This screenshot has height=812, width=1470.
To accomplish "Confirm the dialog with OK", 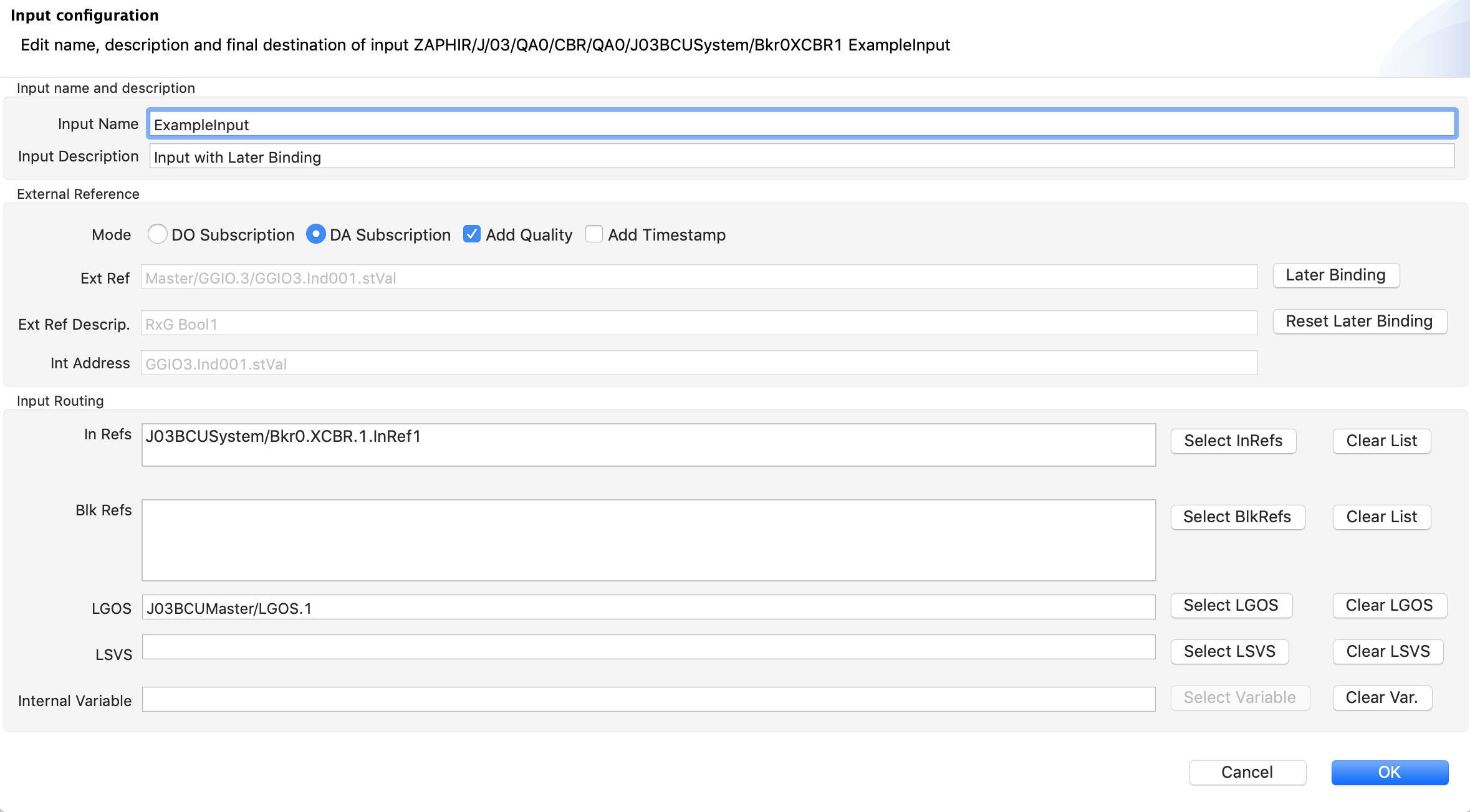I will click(x=1389, y=773).
